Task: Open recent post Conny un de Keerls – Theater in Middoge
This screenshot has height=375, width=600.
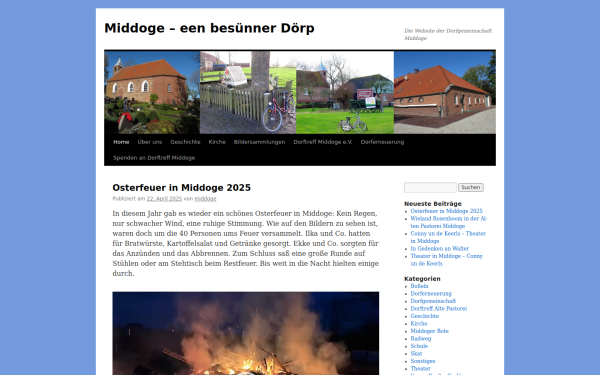Action: [448, 237]
